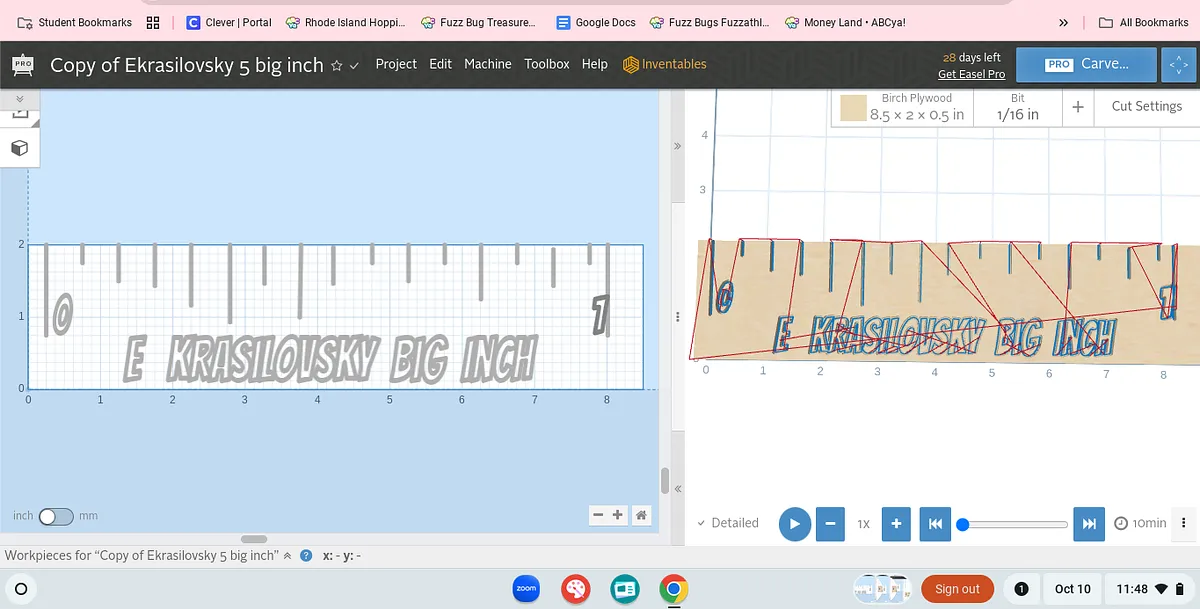
Task: Open the Machine menu
Action: (x=487, y=64)
